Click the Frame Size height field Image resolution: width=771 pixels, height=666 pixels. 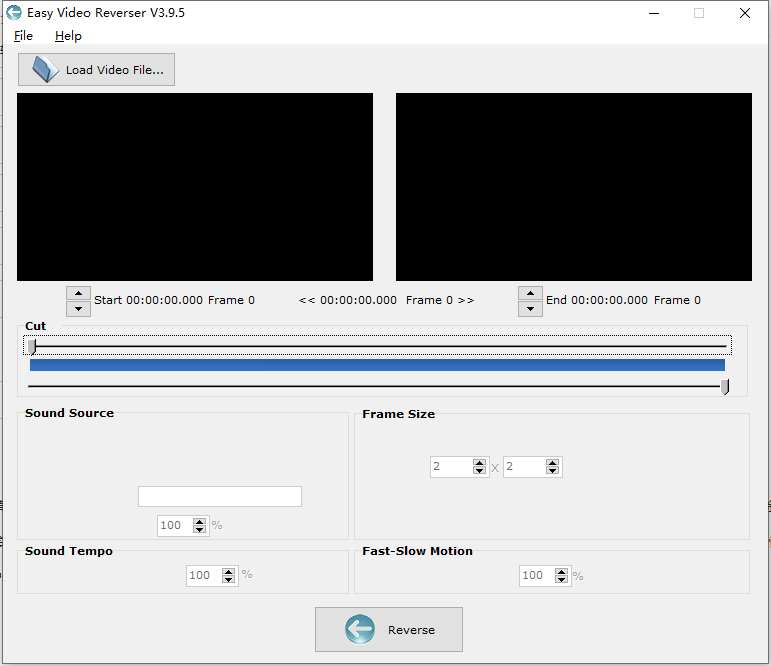(525, 466)
